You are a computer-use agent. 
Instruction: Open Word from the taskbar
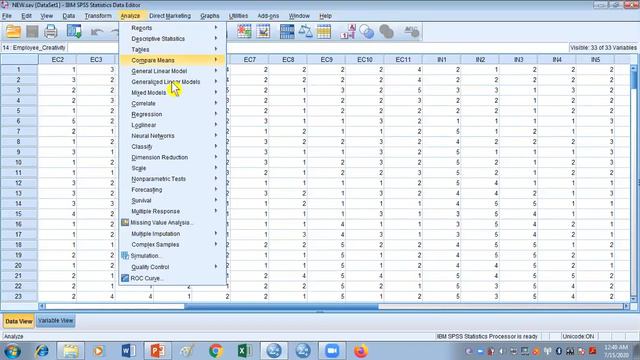pyautogui.click(x=128, y=351)
